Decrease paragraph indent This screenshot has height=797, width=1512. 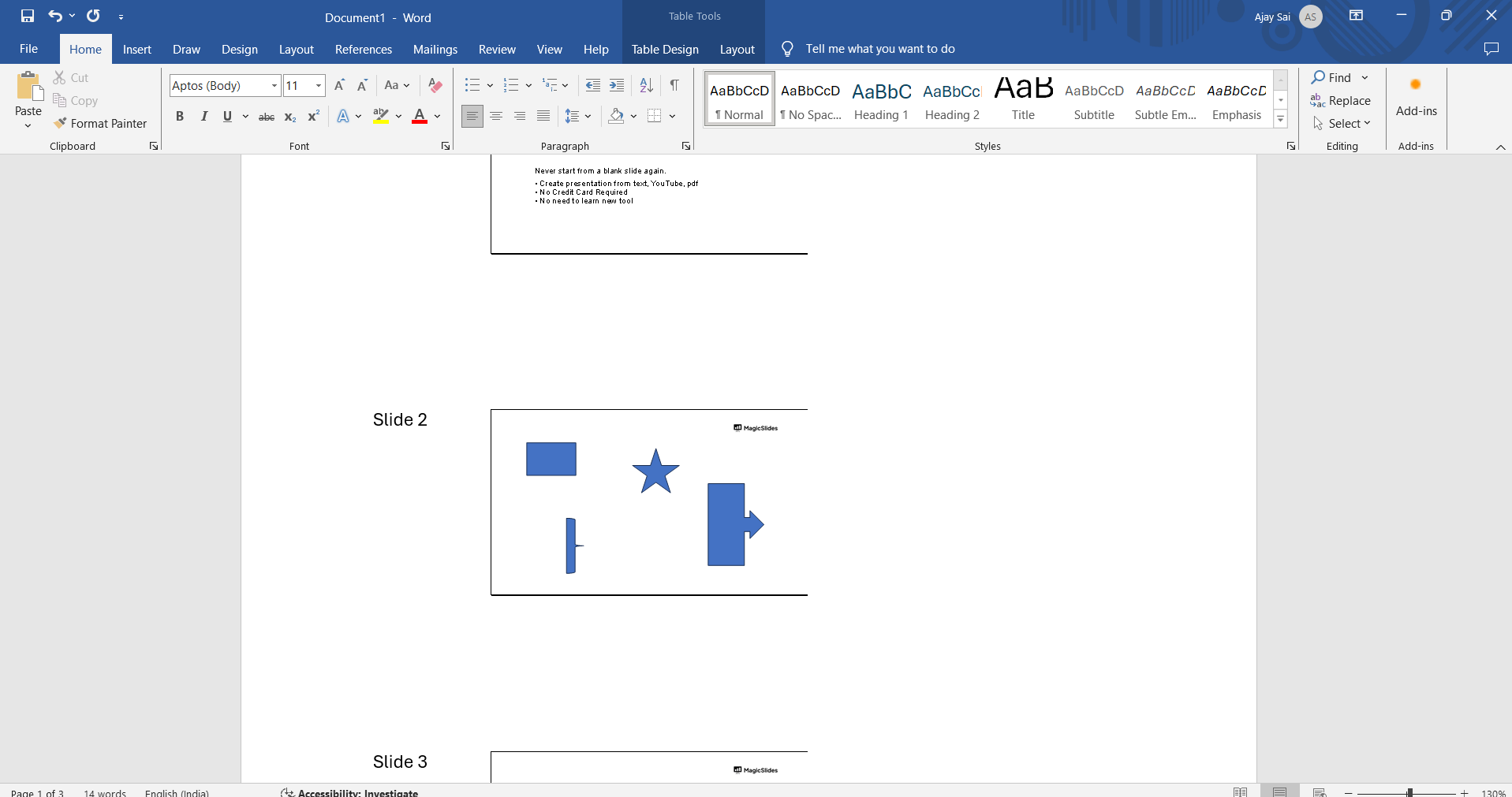[x=593, y=85]
